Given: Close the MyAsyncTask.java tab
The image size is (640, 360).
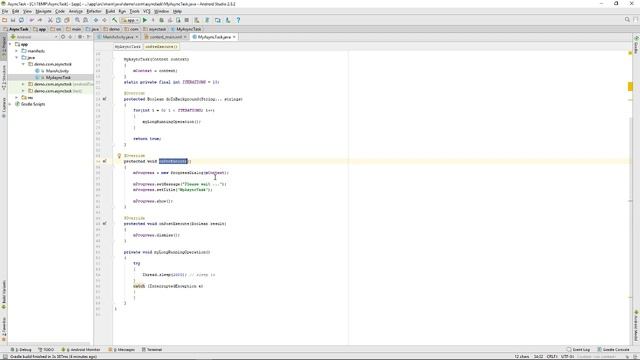Looking at the screenshot, I should click(234, 37).
